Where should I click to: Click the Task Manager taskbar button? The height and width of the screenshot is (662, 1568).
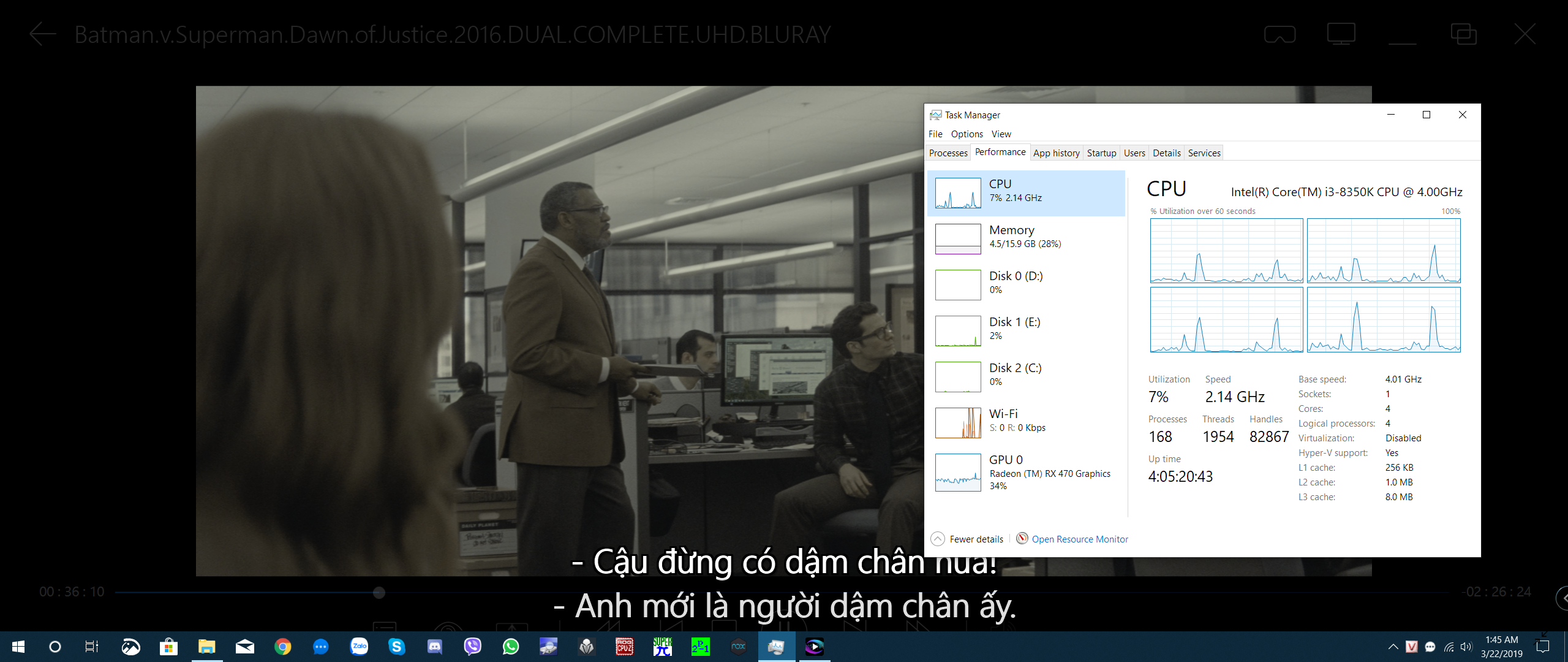click(x=777, y=647)
